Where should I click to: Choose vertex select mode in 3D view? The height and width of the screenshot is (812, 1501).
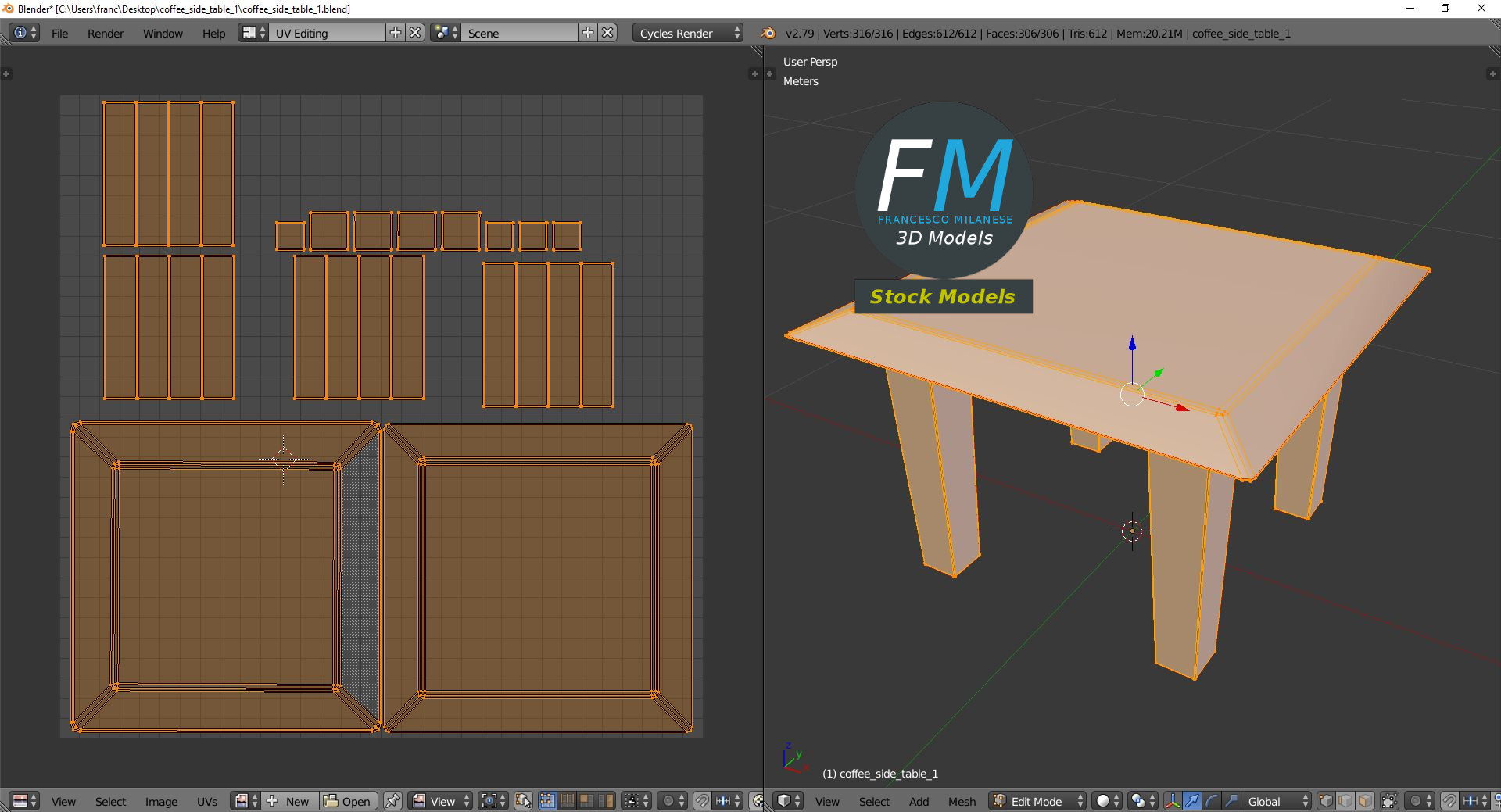1326,801
